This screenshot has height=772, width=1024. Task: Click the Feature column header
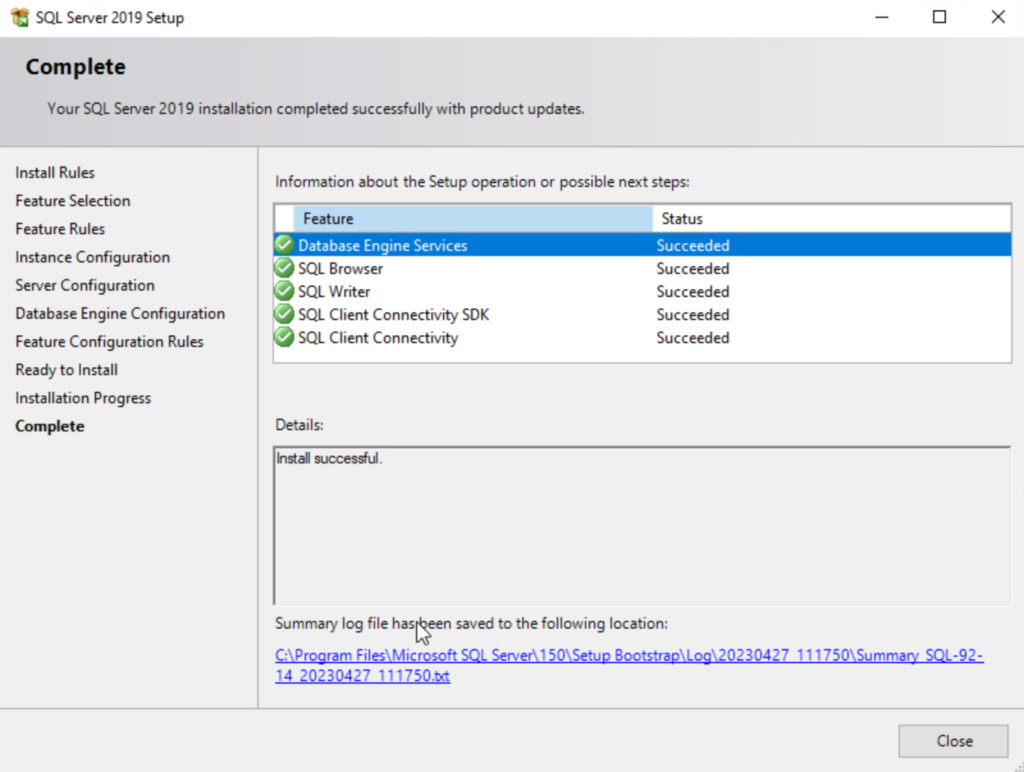(472, 218)
